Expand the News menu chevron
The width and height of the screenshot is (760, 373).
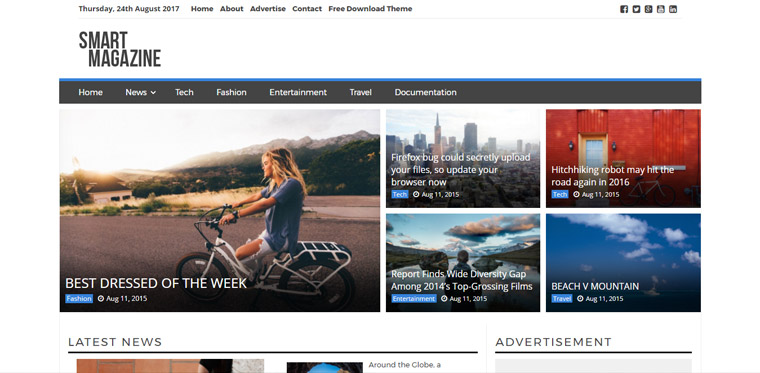(x=153, y=93)
